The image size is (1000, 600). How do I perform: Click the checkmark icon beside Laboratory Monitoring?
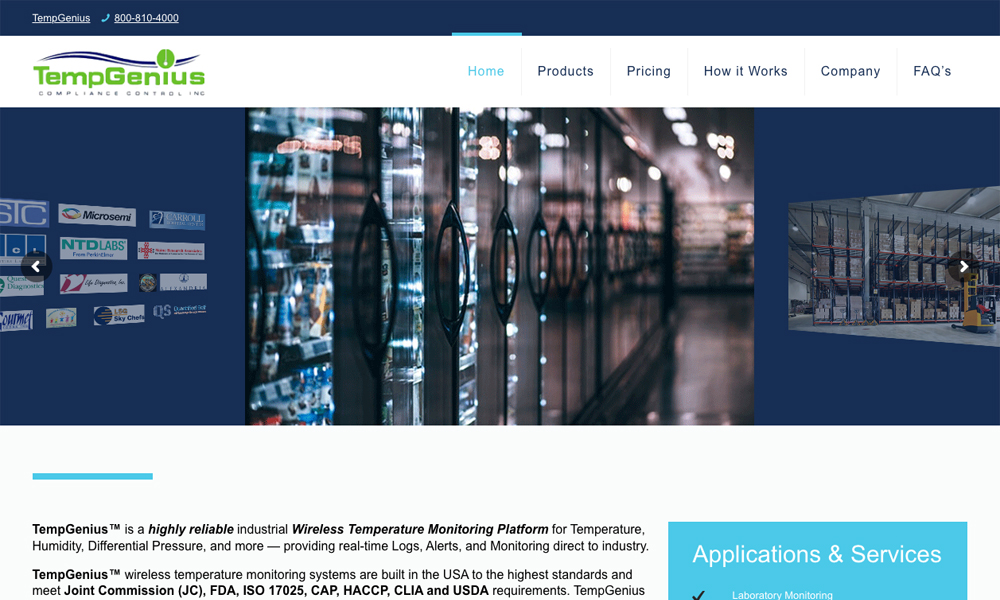point(698,595)
